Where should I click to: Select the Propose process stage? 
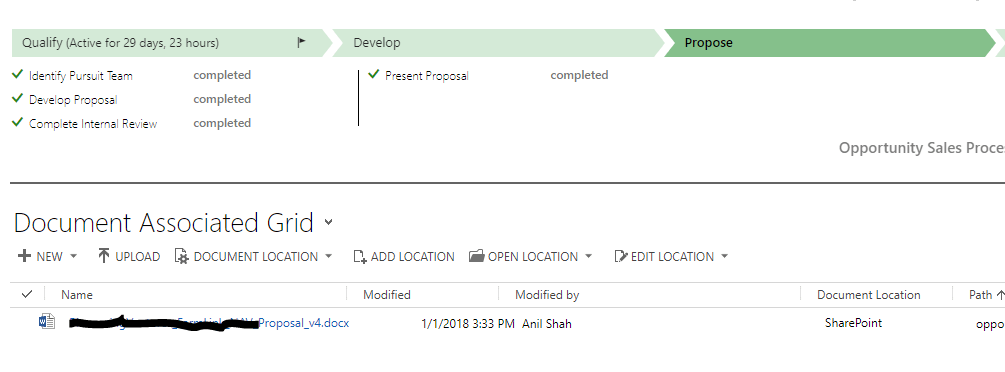(830, 43)
